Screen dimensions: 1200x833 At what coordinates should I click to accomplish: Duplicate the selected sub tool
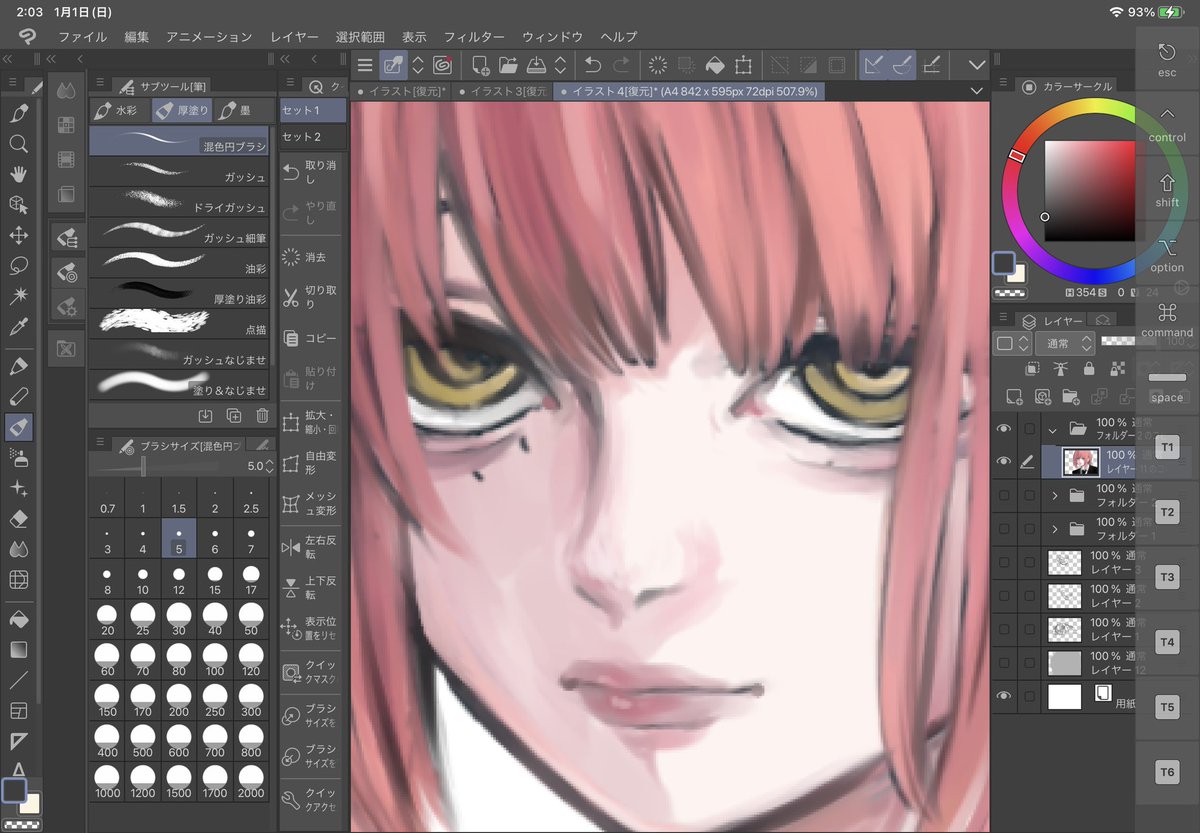[x=234, y=416]
